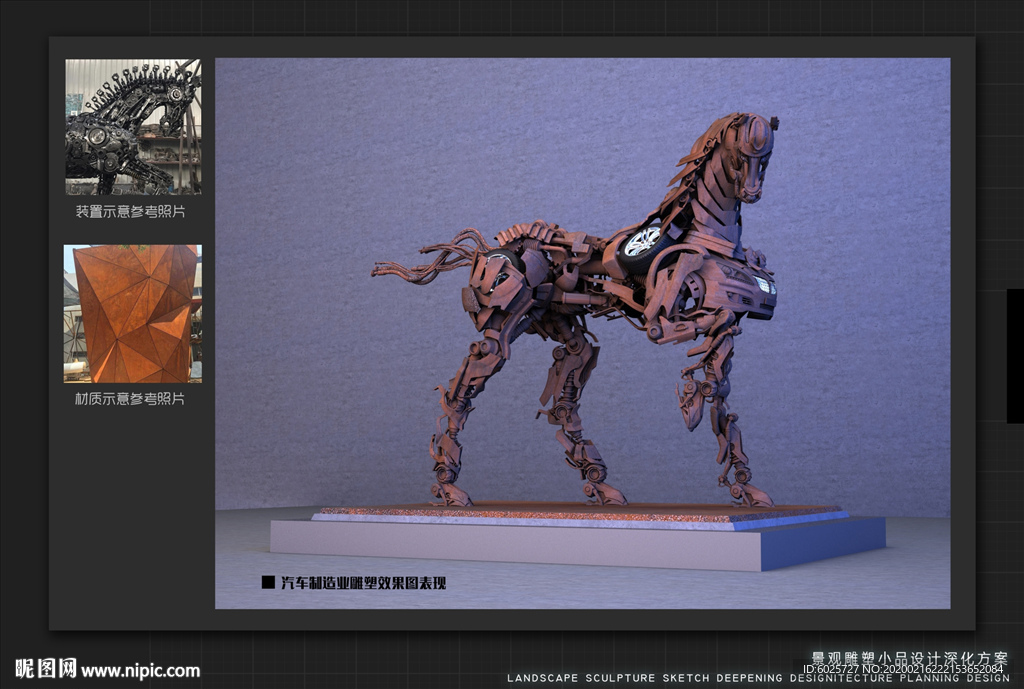The image size is (1024, 689).
Task: Click the Landscape Sculpture Sketch Deepening English subtitle
Action: [758, 679]
